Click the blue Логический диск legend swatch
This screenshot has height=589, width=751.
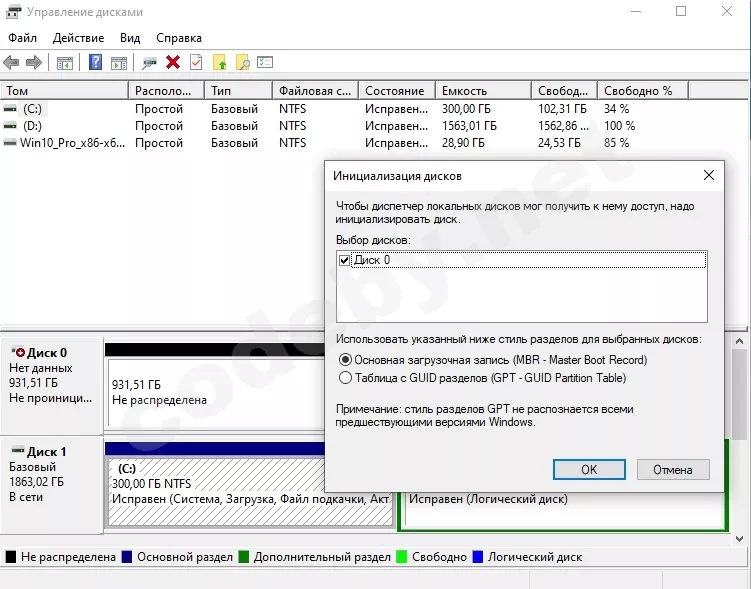[477, 557]
